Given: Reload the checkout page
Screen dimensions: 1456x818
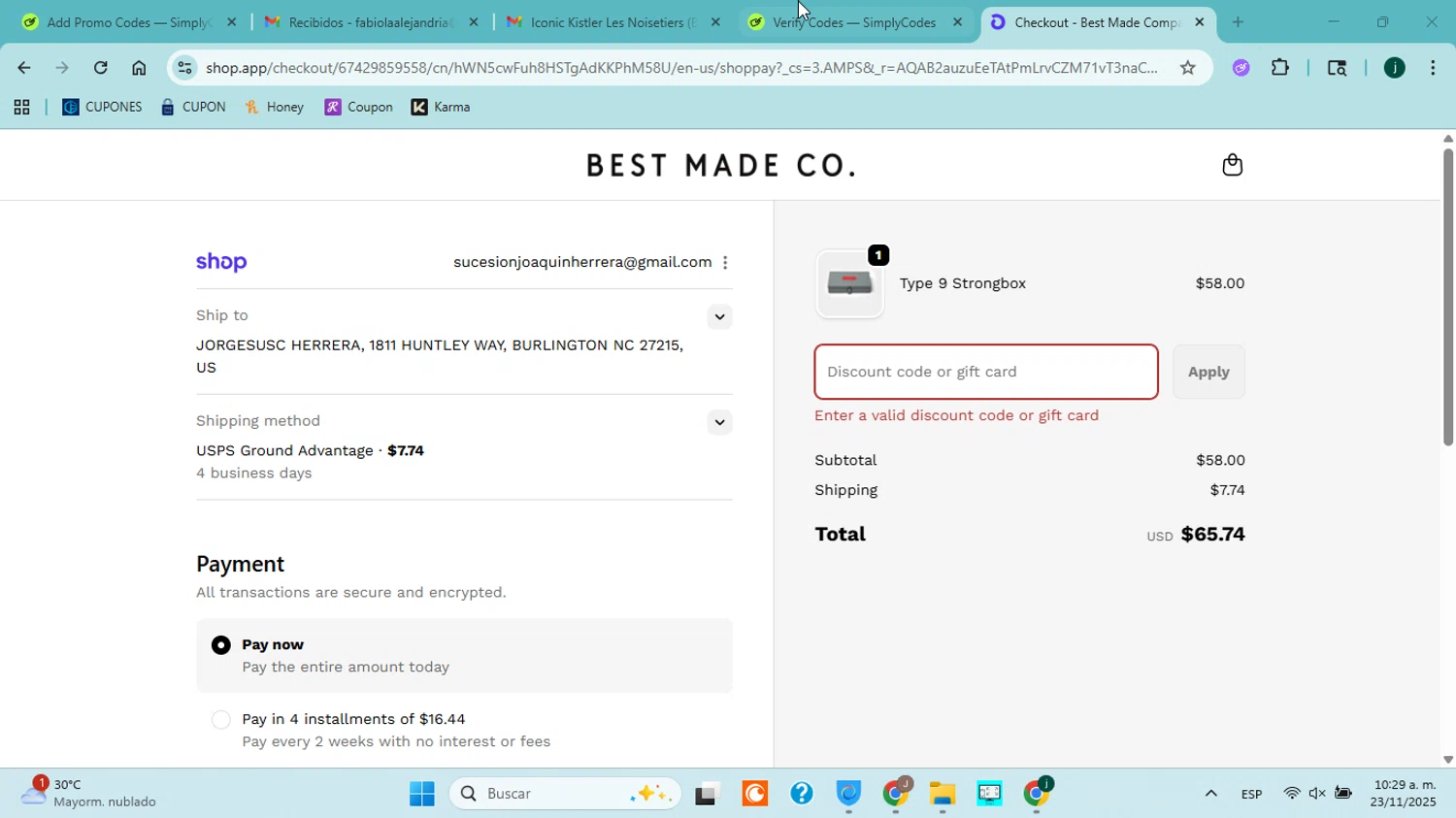Looking at the screenshot, I should coord(101,68).
